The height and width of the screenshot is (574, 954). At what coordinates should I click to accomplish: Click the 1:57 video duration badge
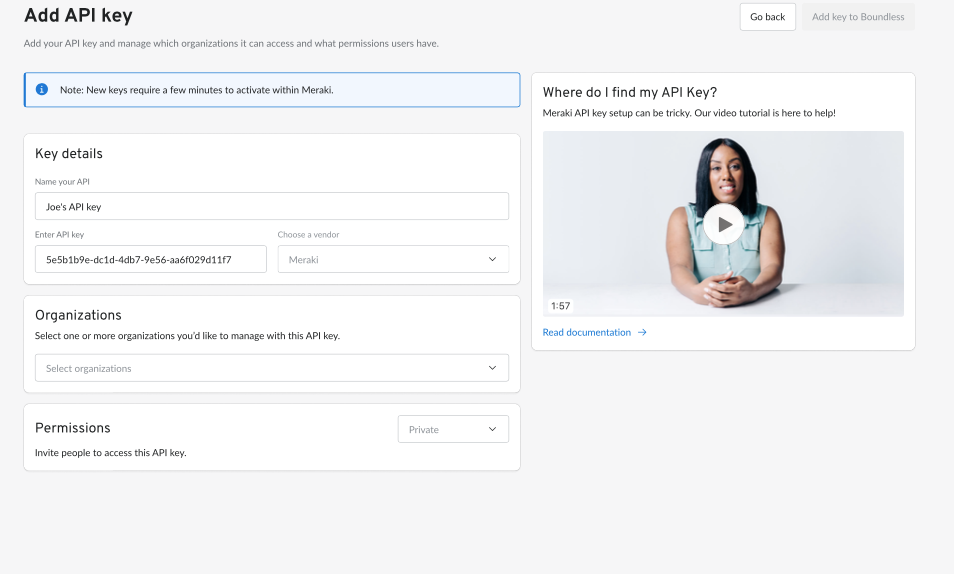(560, 306)
